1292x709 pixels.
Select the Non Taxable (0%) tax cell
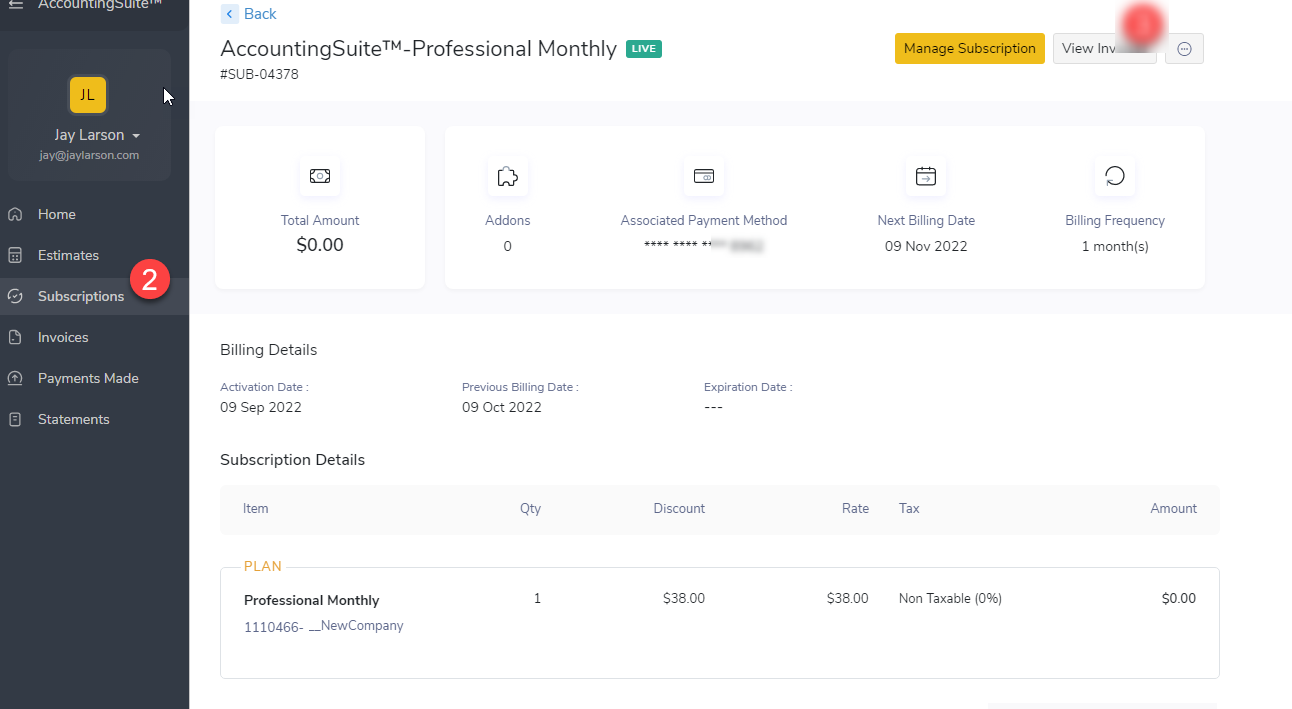(x=950, y=598)
